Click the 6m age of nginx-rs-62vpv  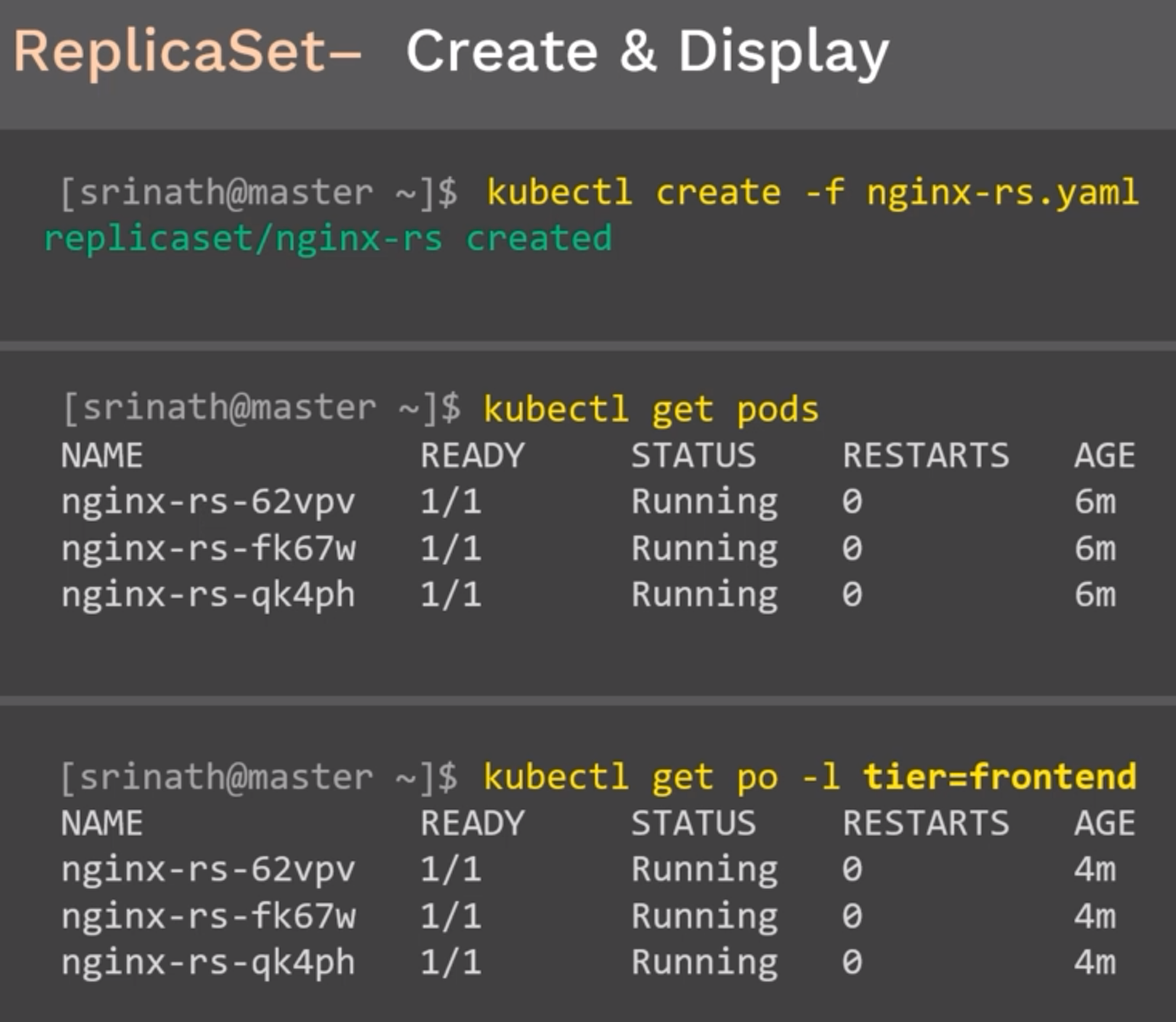click(1096, 502)
